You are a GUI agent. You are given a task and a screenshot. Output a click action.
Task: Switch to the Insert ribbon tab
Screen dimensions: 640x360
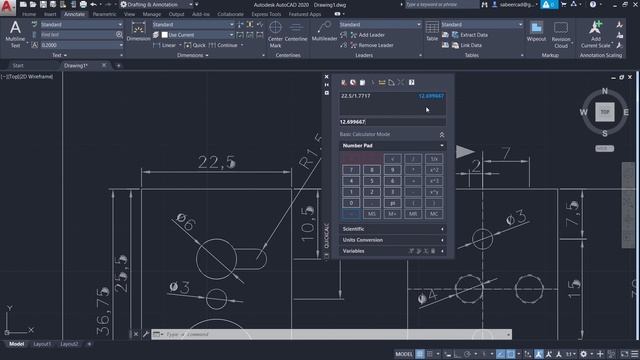(x=50, y=14)
